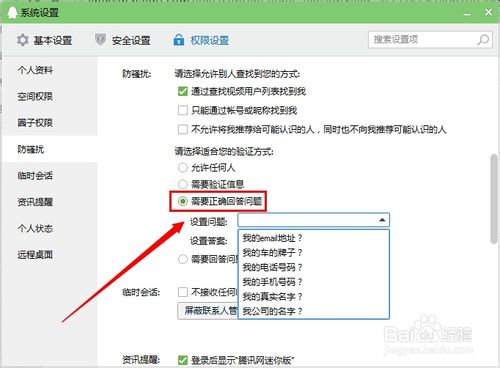This screenshot has width=500, height=368.
Task: Click the 权限设置 lock icon
Action: click(179, 40)
